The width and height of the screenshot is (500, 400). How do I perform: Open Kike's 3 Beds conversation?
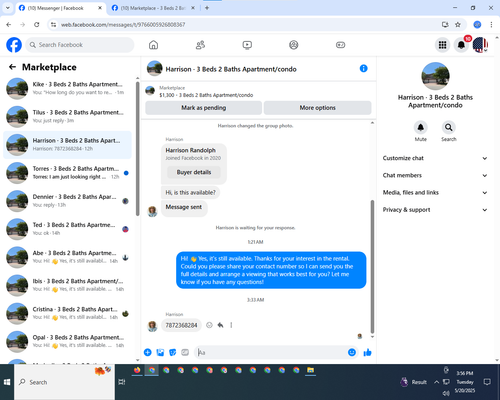pyautogui.click(x=68, y=88)
